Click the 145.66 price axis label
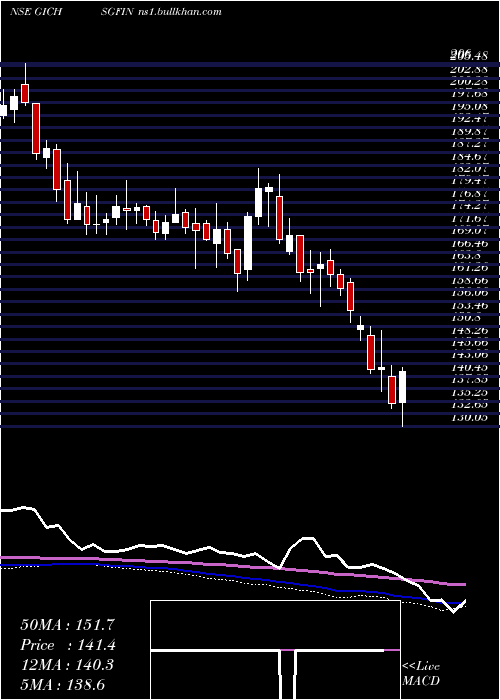 [468, 343]
